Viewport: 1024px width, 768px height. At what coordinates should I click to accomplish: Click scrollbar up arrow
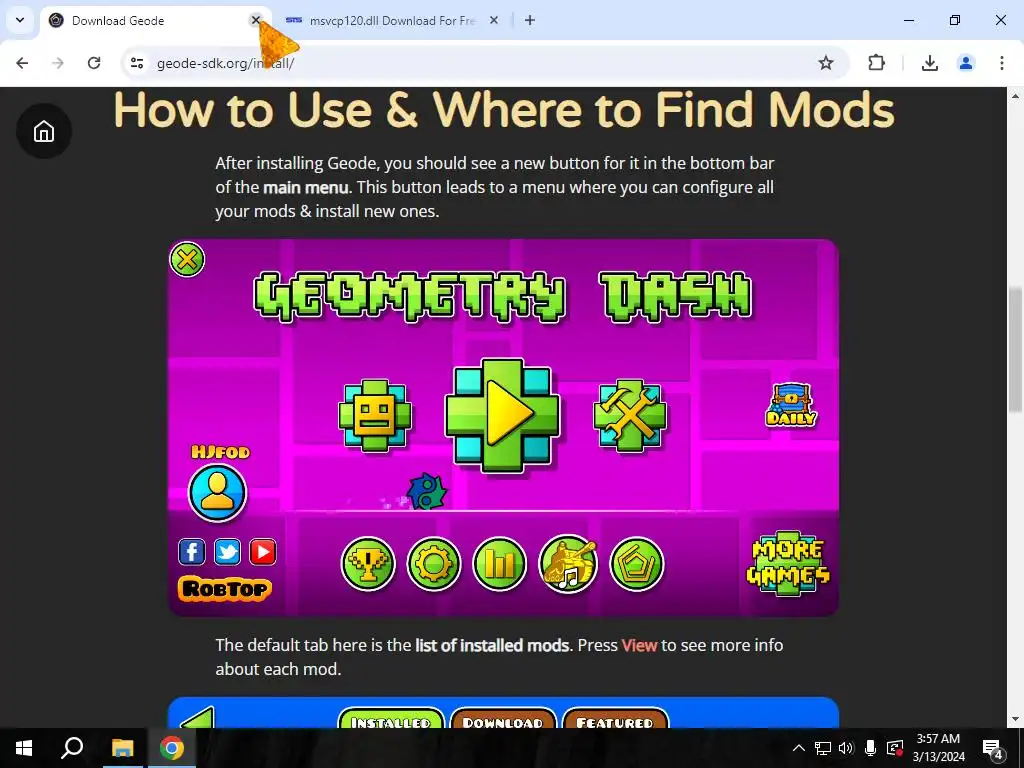tap(1015, 96)
